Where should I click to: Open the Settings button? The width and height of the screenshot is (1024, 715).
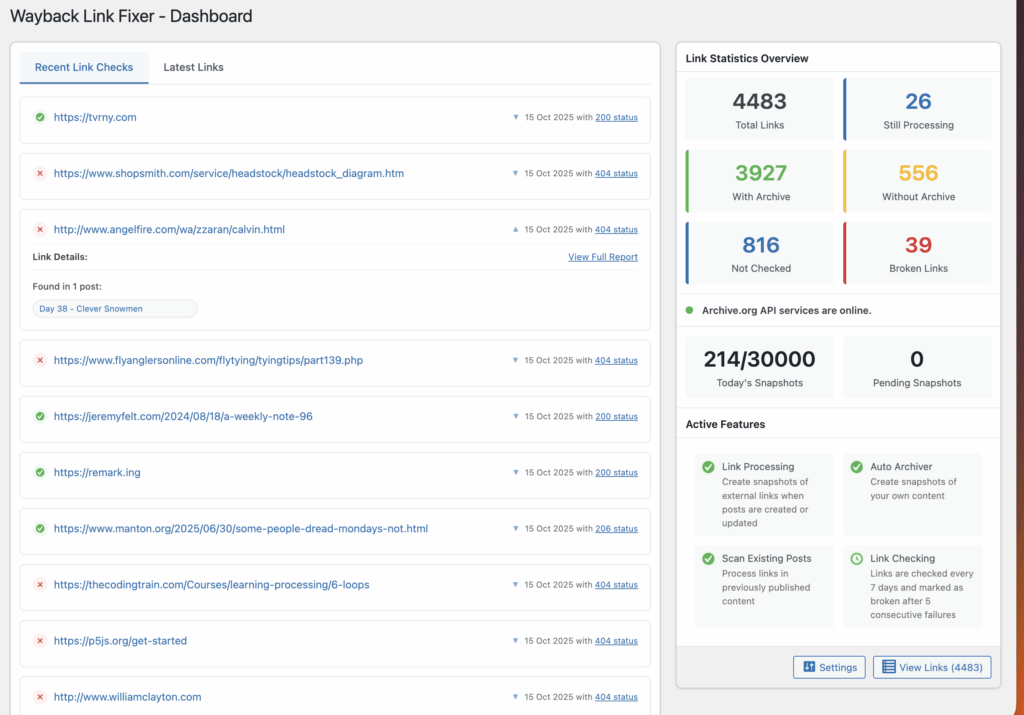[829, 667]
